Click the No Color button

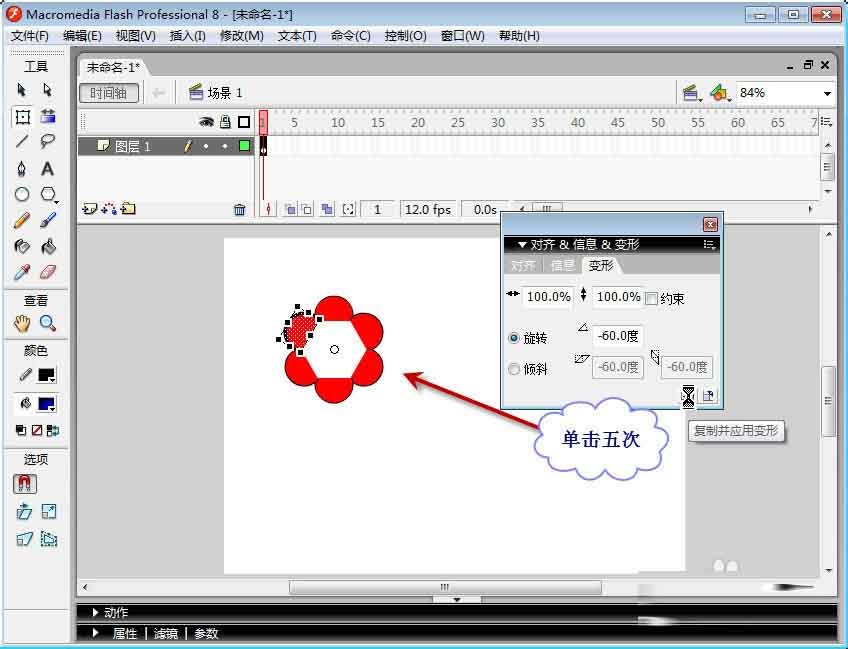tap(37, 430)
